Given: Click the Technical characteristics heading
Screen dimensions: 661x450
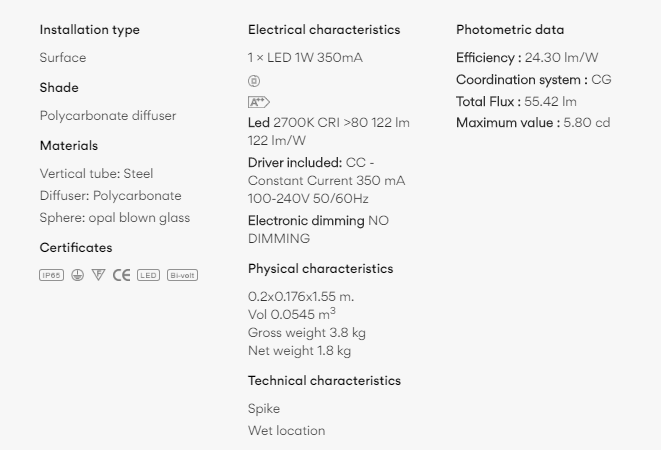Looking at the screenshot, I should coord(324,380).
